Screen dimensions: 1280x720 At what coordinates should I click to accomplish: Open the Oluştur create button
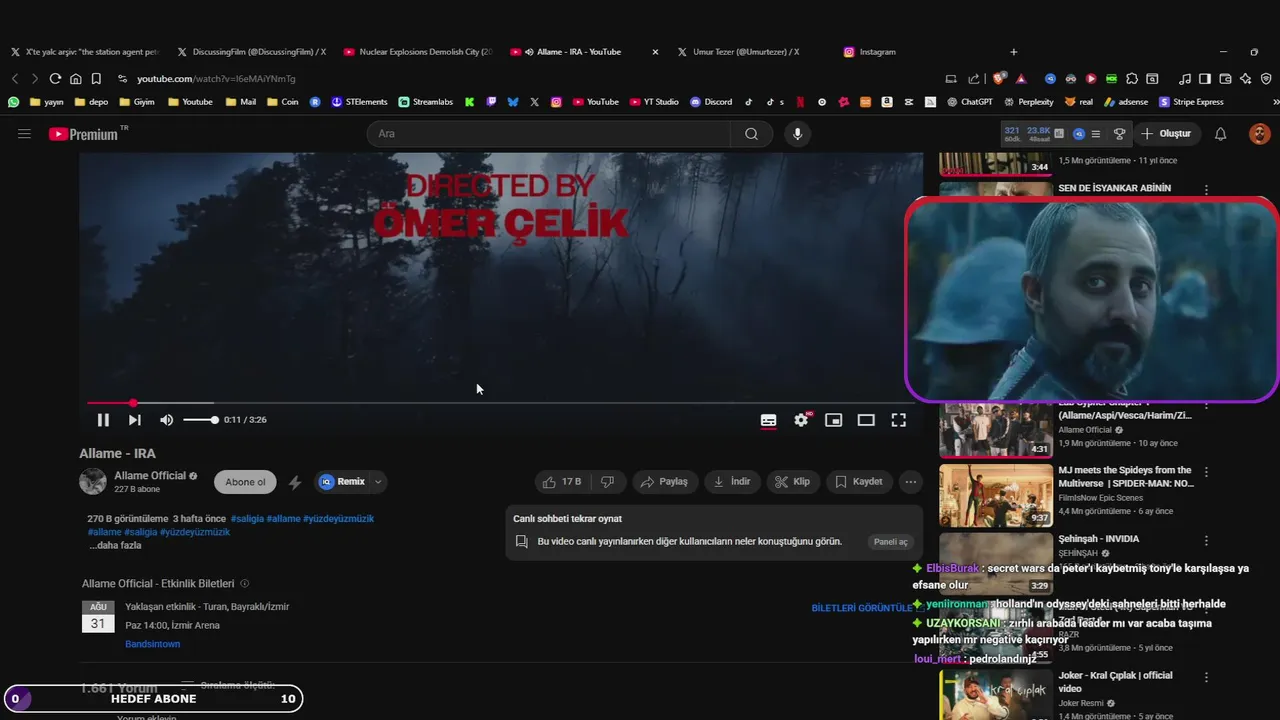pyautogui.click(x=1166, y=134)
